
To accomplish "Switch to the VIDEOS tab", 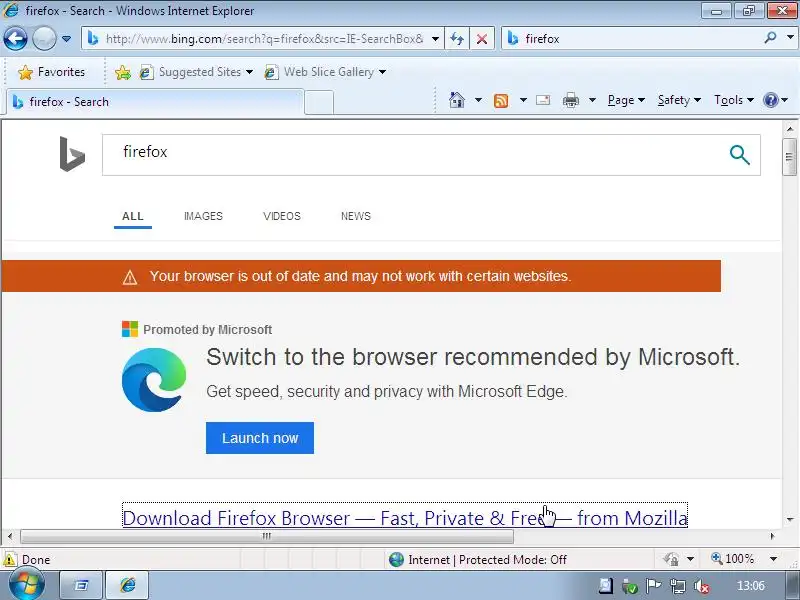I will [x=282, y=216].
